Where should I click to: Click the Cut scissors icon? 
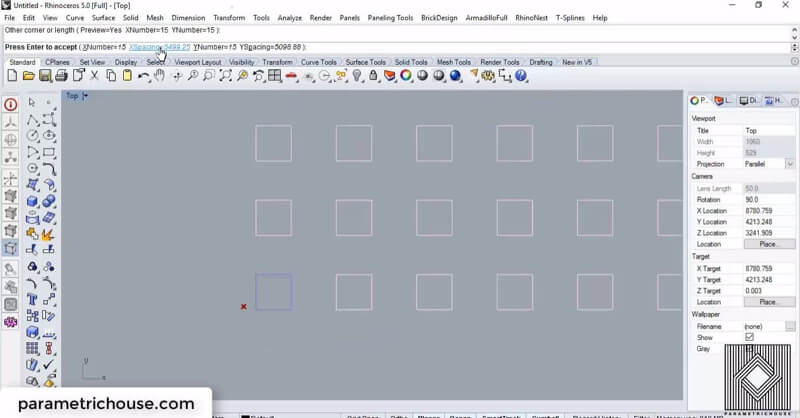click(x=95, y=76)
